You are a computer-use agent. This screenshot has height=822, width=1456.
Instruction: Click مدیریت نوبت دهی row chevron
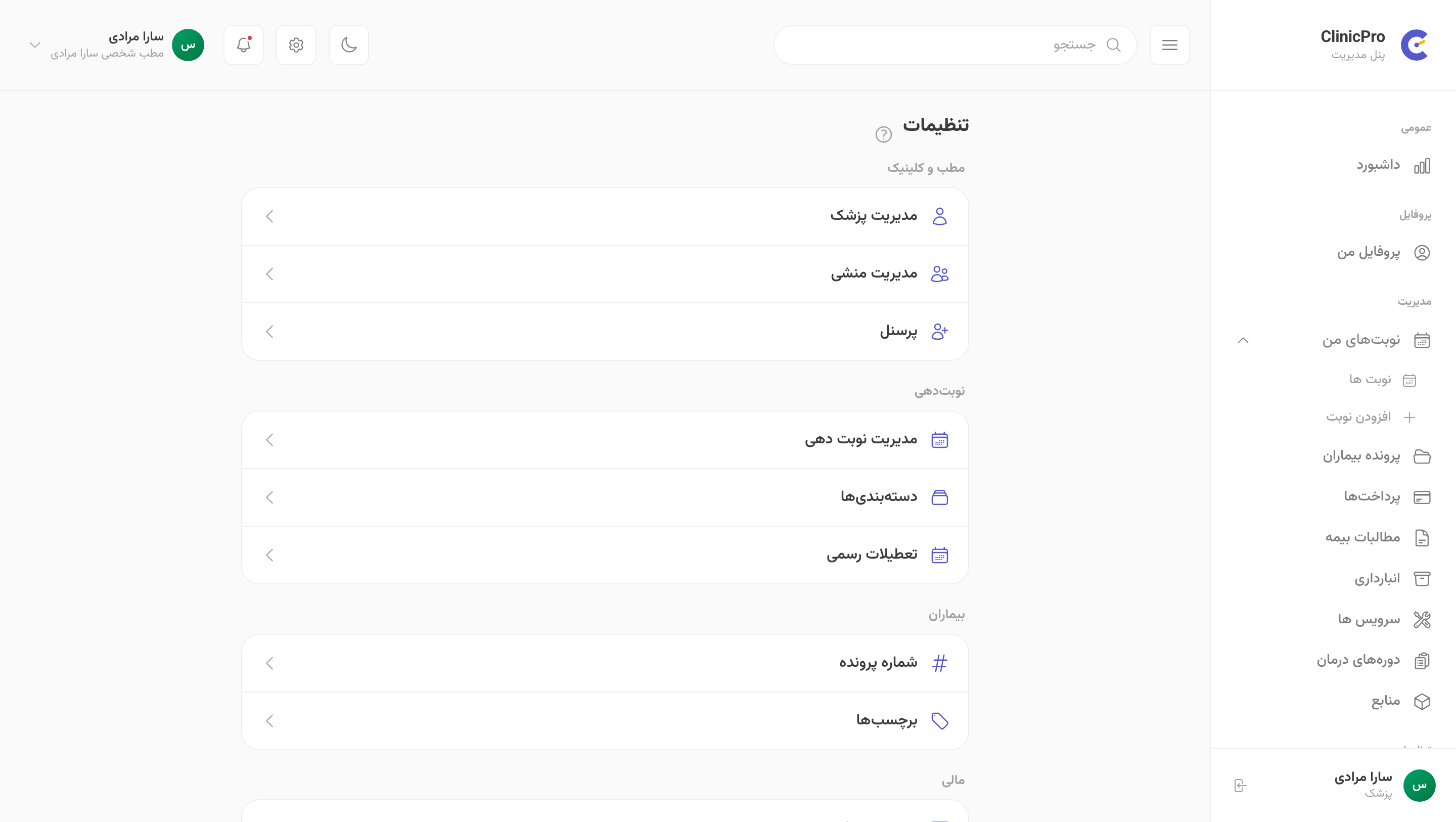(269, 440)
